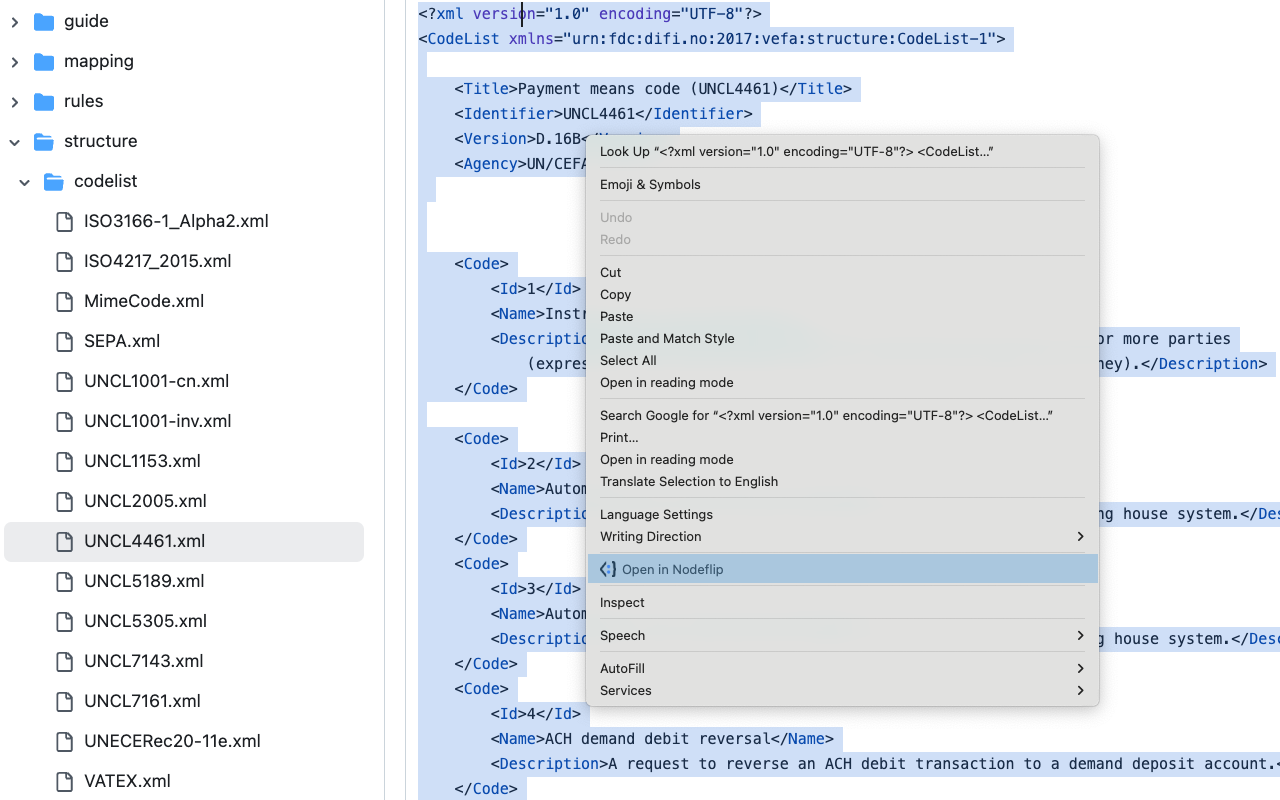Open the Speech submenu arrow
The height and width of the screenshot is (800, 1280).
pyautogui.click(x=1080, y=635)
